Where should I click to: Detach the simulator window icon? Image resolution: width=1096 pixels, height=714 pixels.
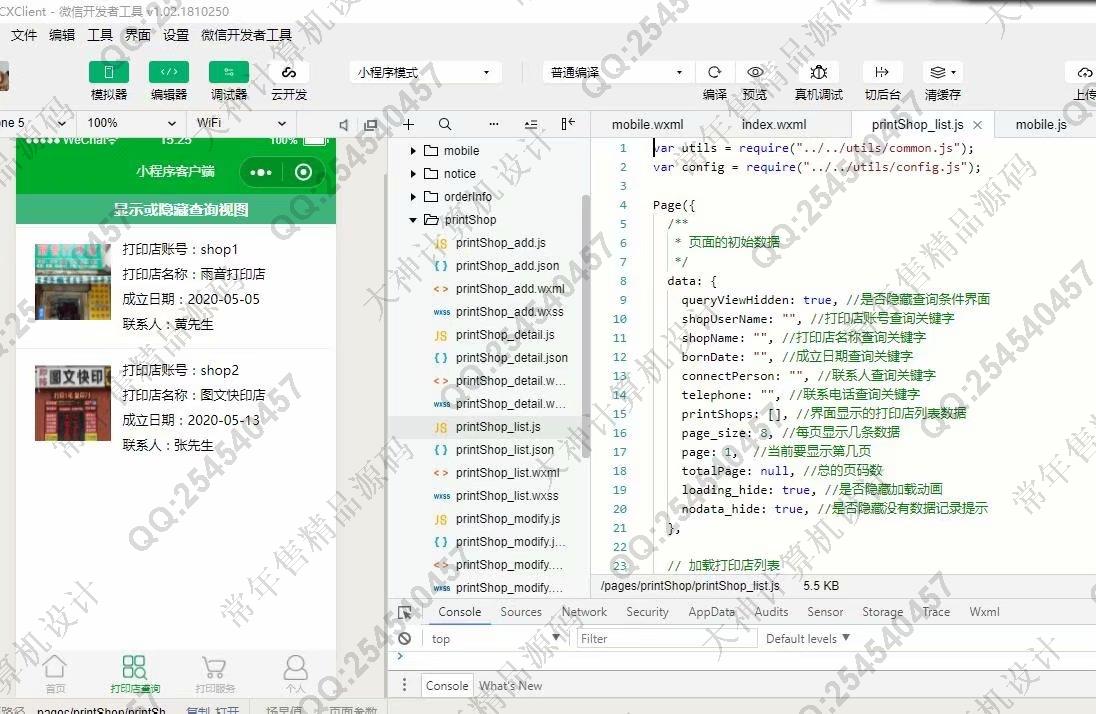(x=370, y=124)
